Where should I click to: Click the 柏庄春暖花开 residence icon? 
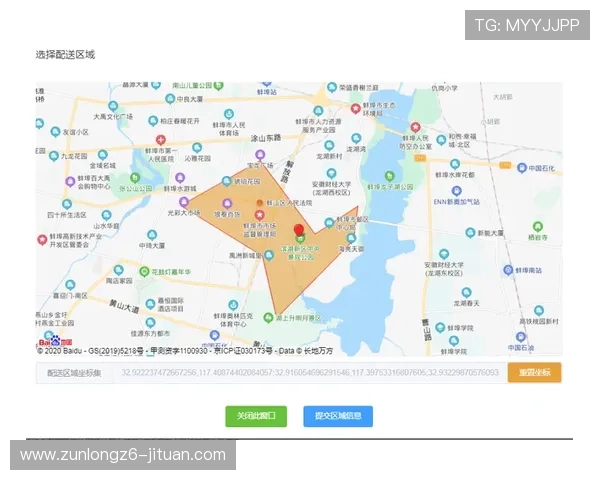(153, 121)
